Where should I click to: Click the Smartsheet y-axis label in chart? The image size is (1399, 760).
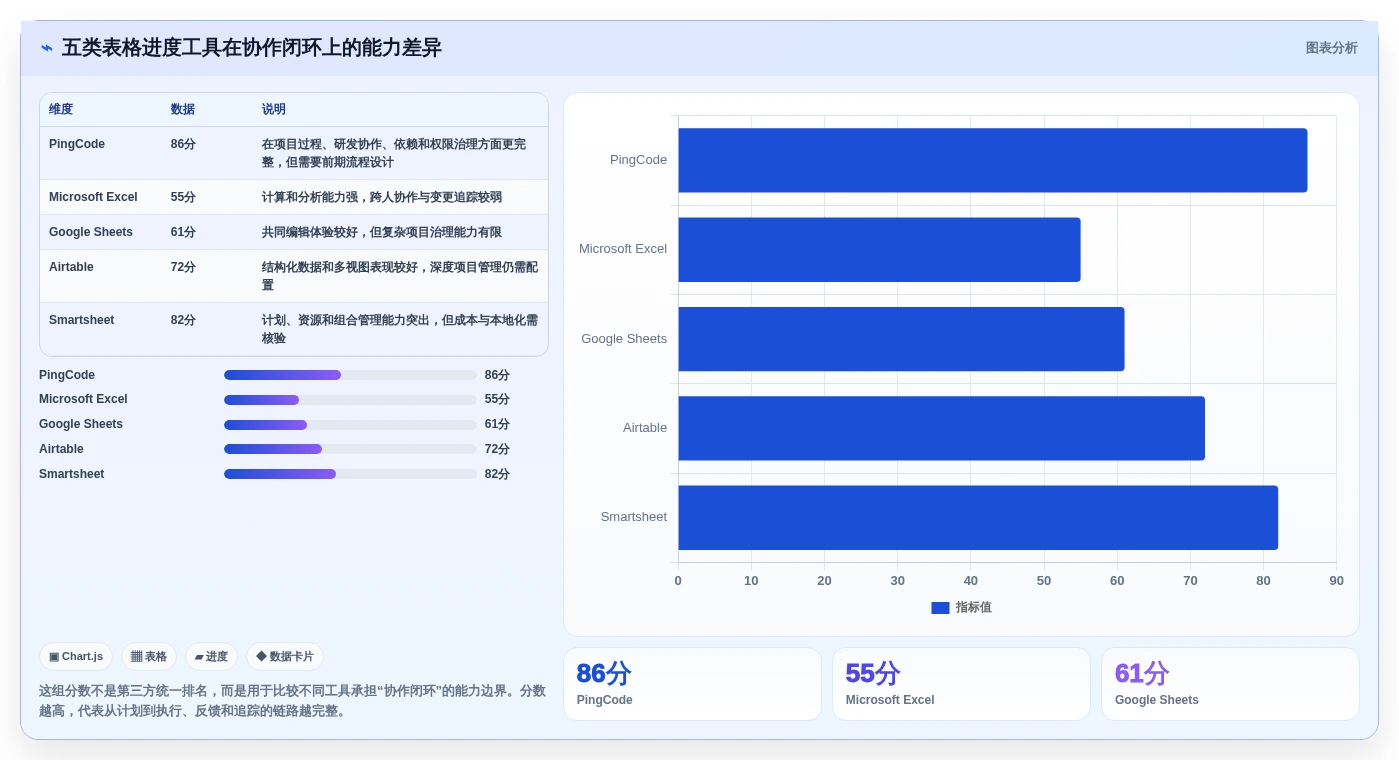[634, 517]
